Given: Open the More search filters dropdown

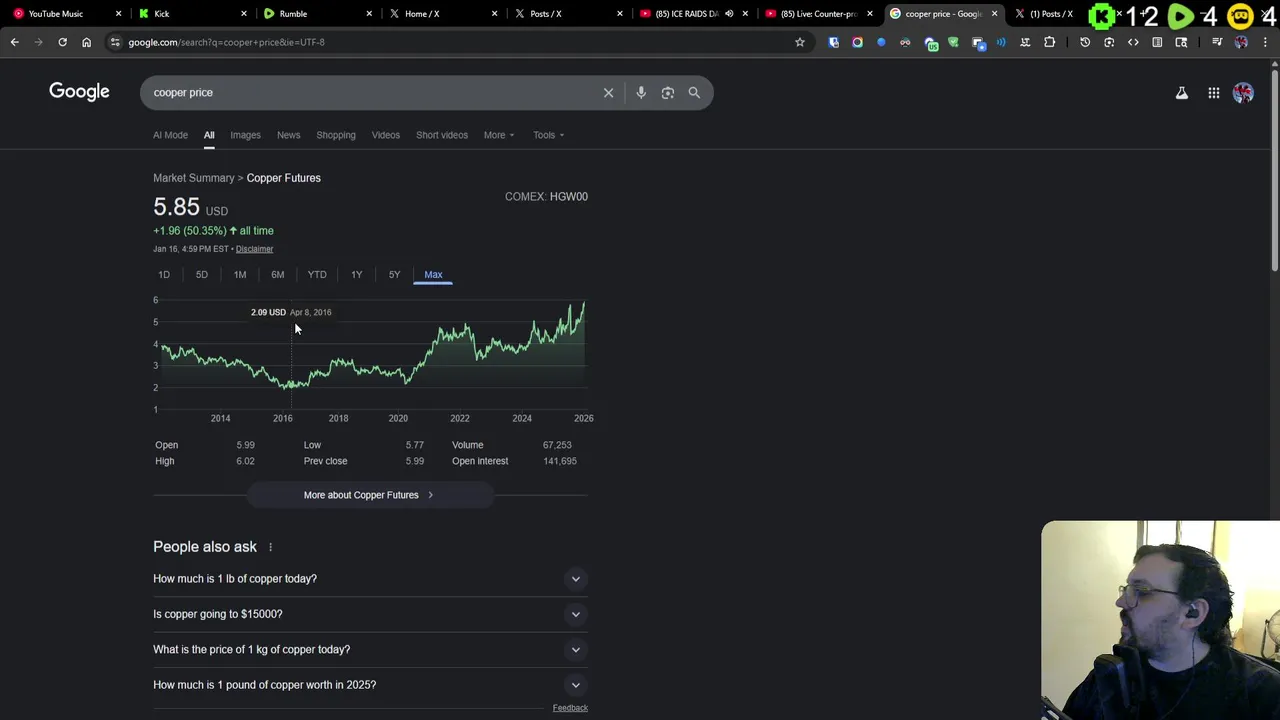Looking at the screenshot, I should (x=498, y=135).
